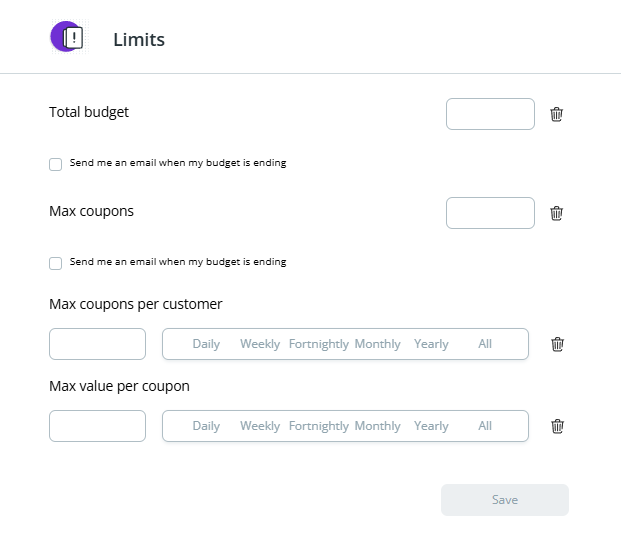This screenshot has height=548, width=621.
Task: Remove the Max value per coupon limit
Action: coord(557,426)
